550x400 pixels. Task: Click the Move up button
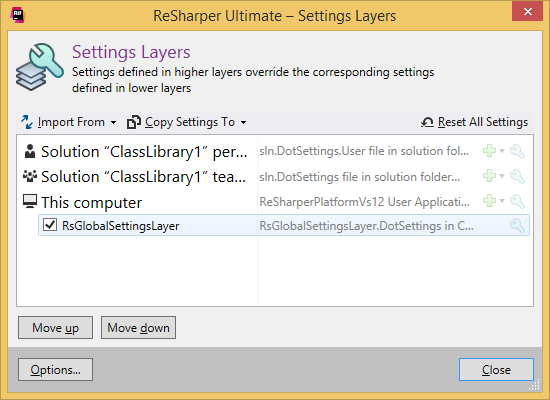[x=55, y=327]
